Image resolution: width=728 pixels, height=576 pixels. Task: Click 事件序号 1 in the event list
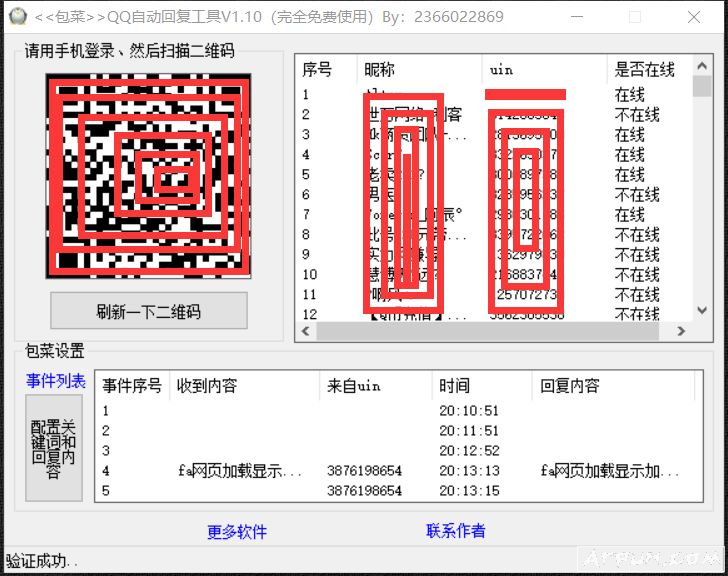tap(106, 410)
